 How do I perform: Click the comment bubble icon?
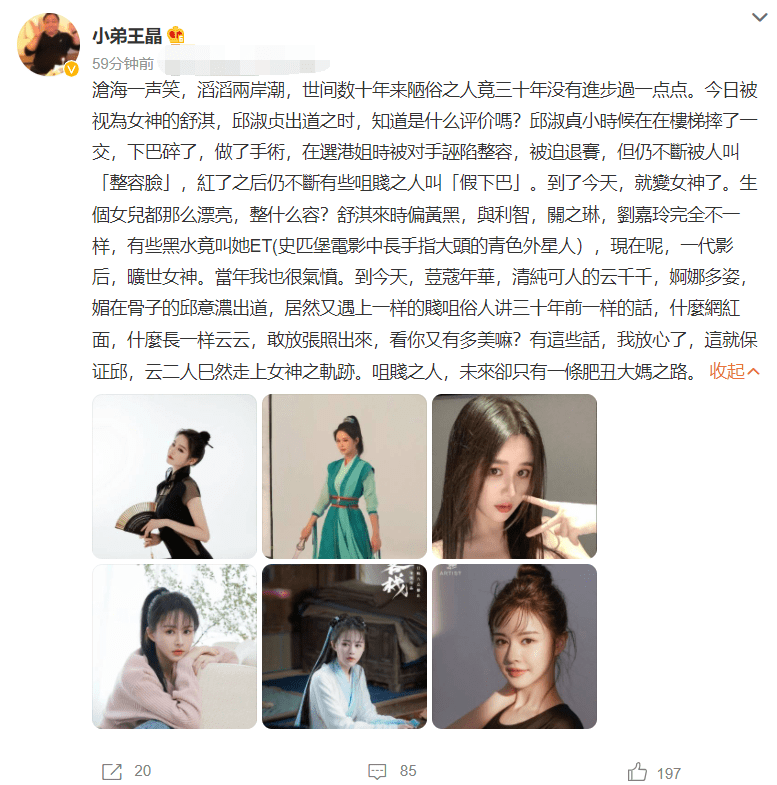(377, 771)
